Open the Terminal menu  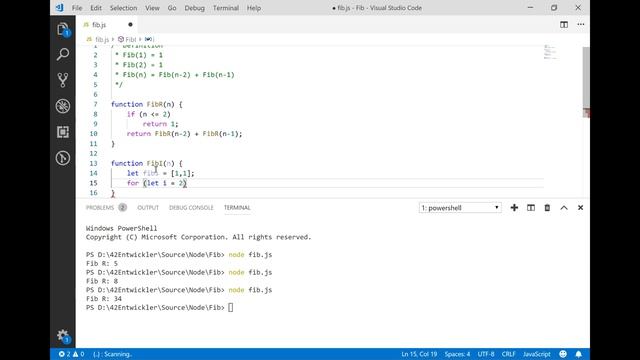(225, 8)
